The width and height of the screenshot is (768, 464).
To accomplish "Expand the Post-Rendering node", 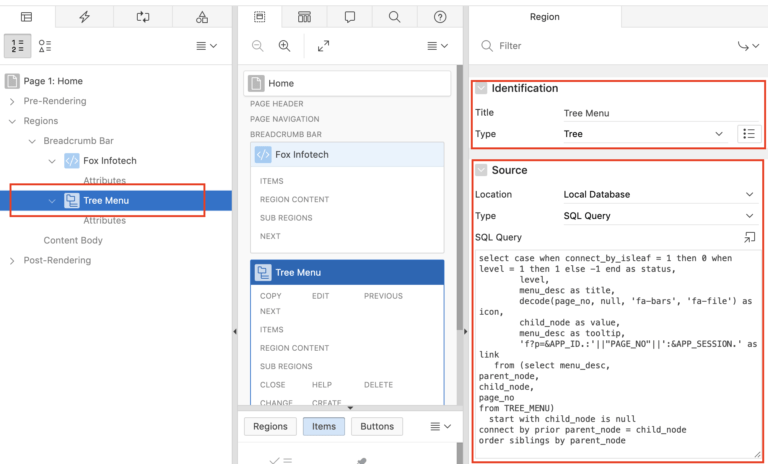I will 12,261.
